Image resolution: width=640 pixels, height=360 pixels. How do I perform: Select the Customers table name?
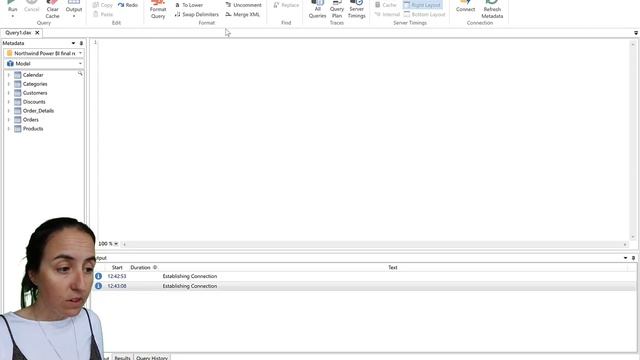(x=35, y=93)
